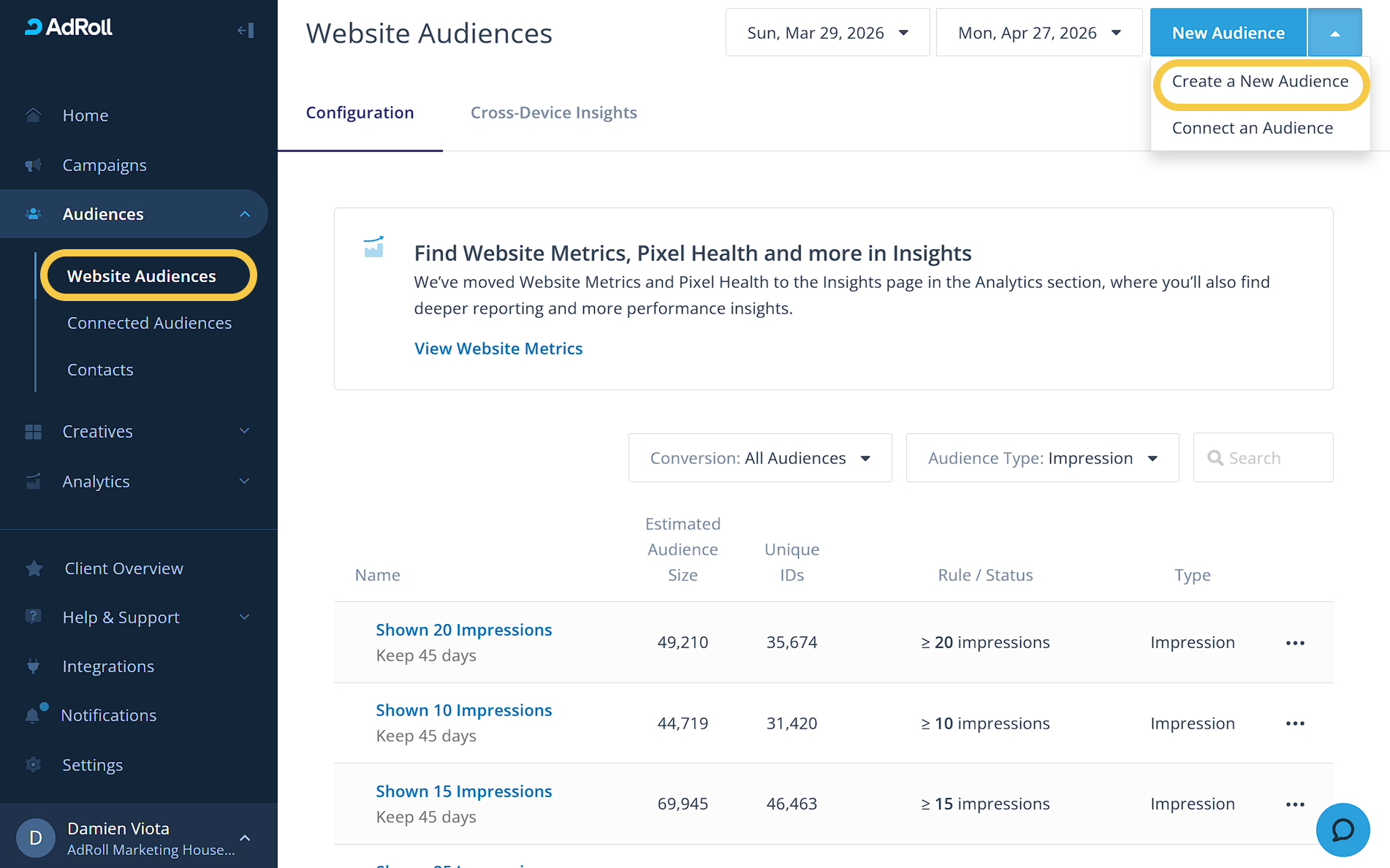Click the AdRoll logo
The width and height of the screenshot is (1390, 868).
pyautogui.click(x=69, y=28)
